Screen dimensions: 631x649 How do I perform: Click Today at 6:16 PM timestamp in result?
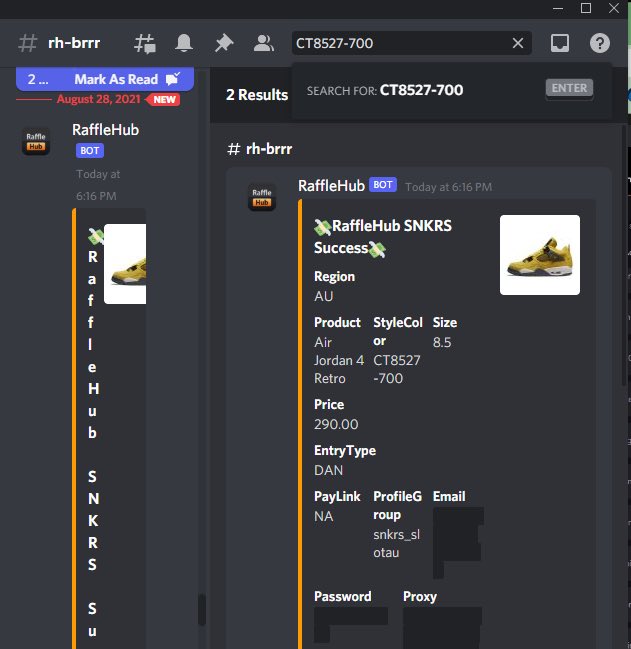click(x=449, y=187)
